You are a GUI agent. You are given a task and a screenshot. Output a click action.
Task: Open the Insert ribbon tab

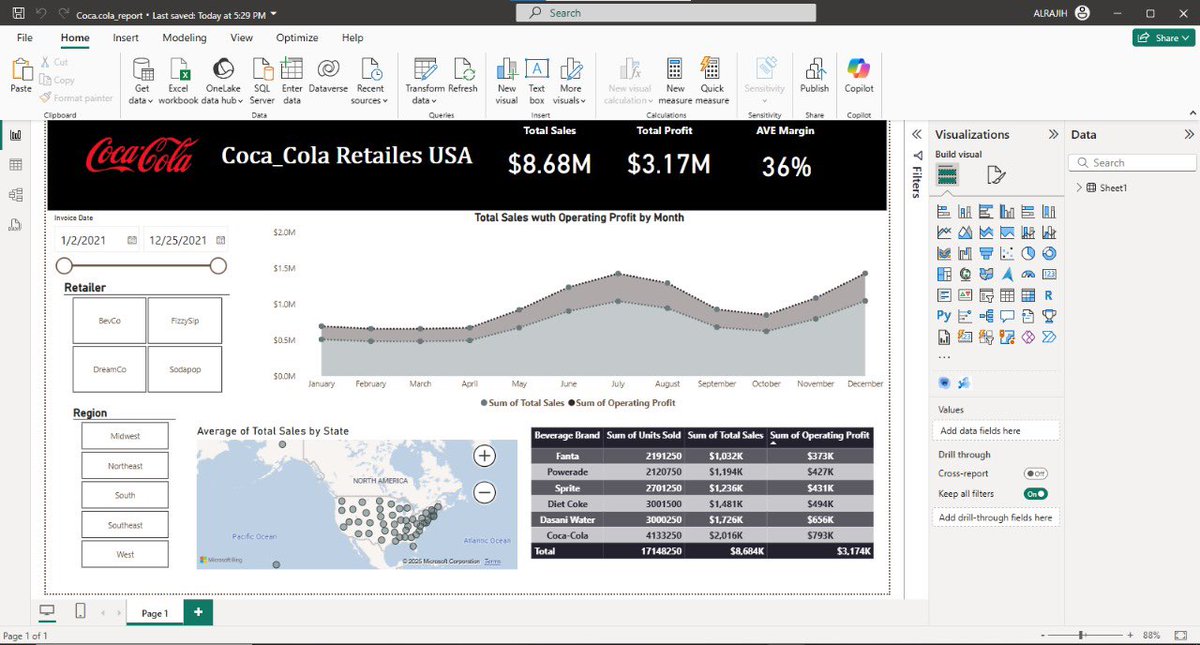coord(126,38)
